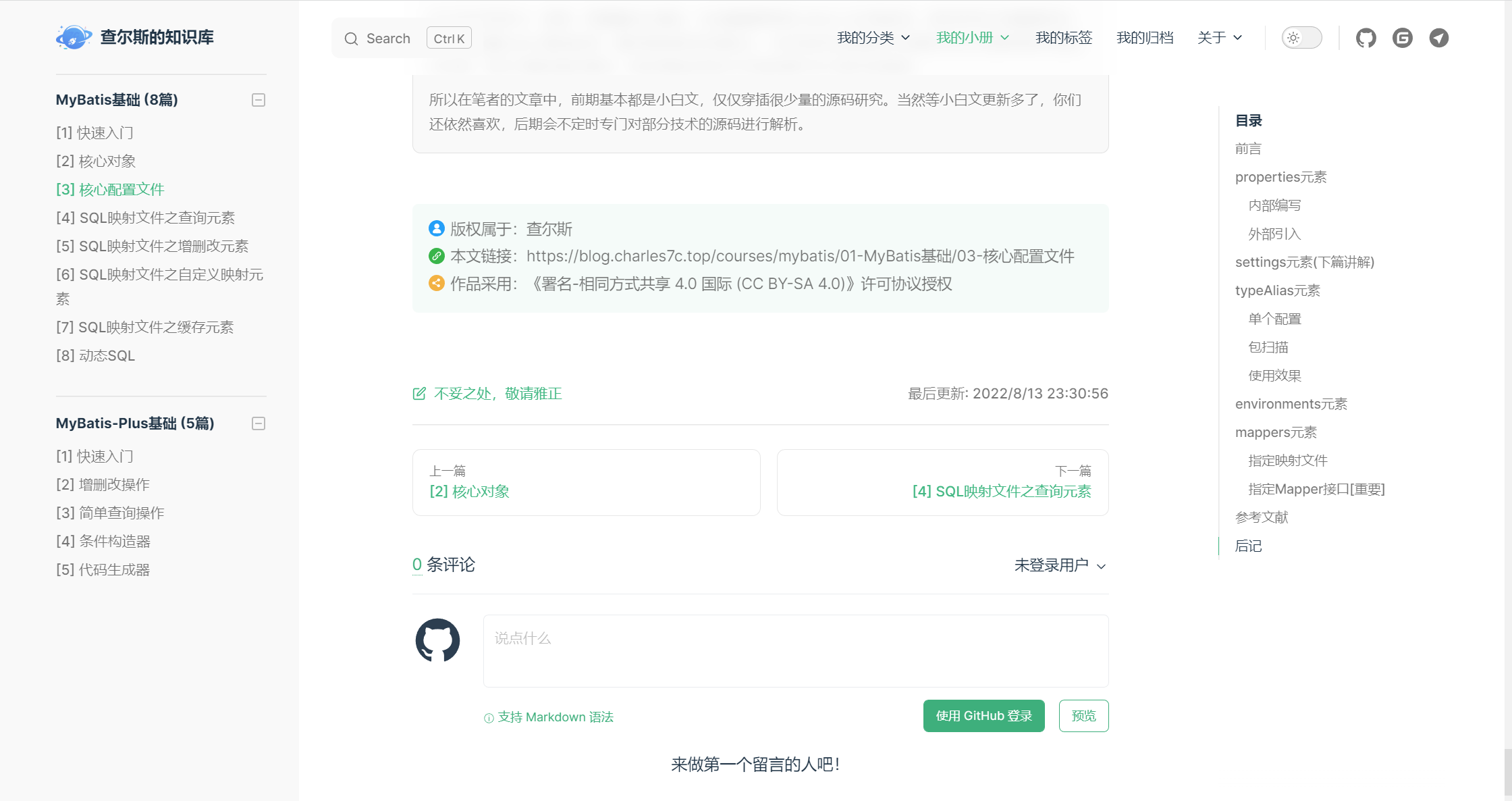Open the Telegram paper-plane icon

point(1438,38)
